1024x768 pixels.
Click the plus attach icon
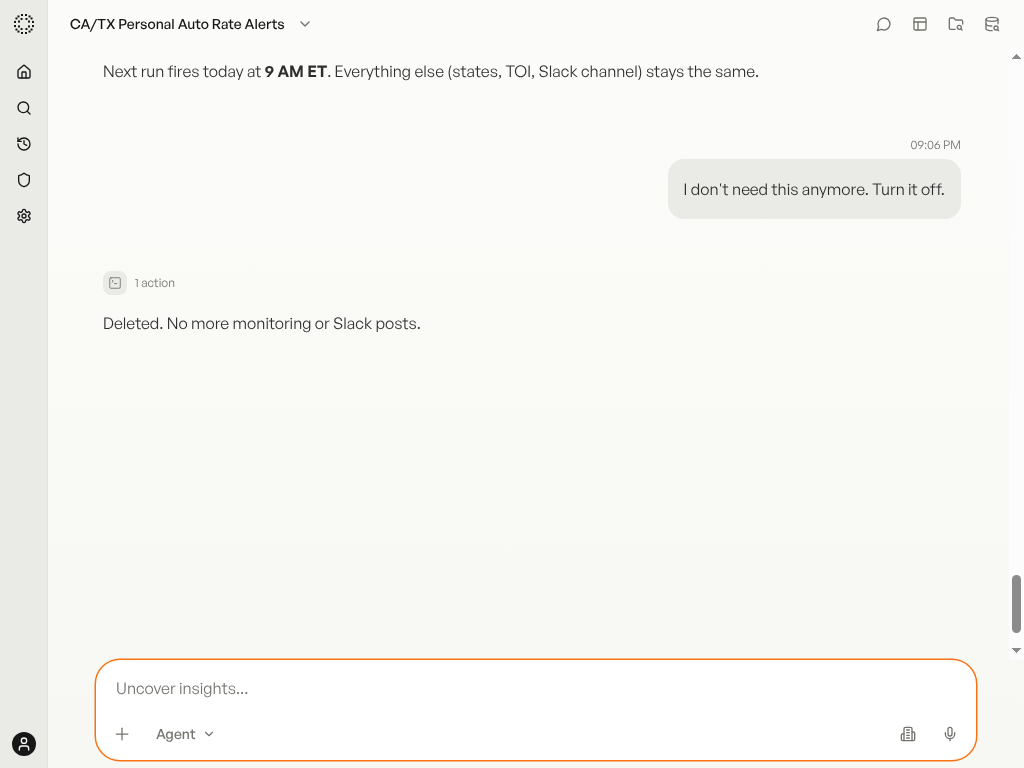pyautogui.click(x=122, y=734)
